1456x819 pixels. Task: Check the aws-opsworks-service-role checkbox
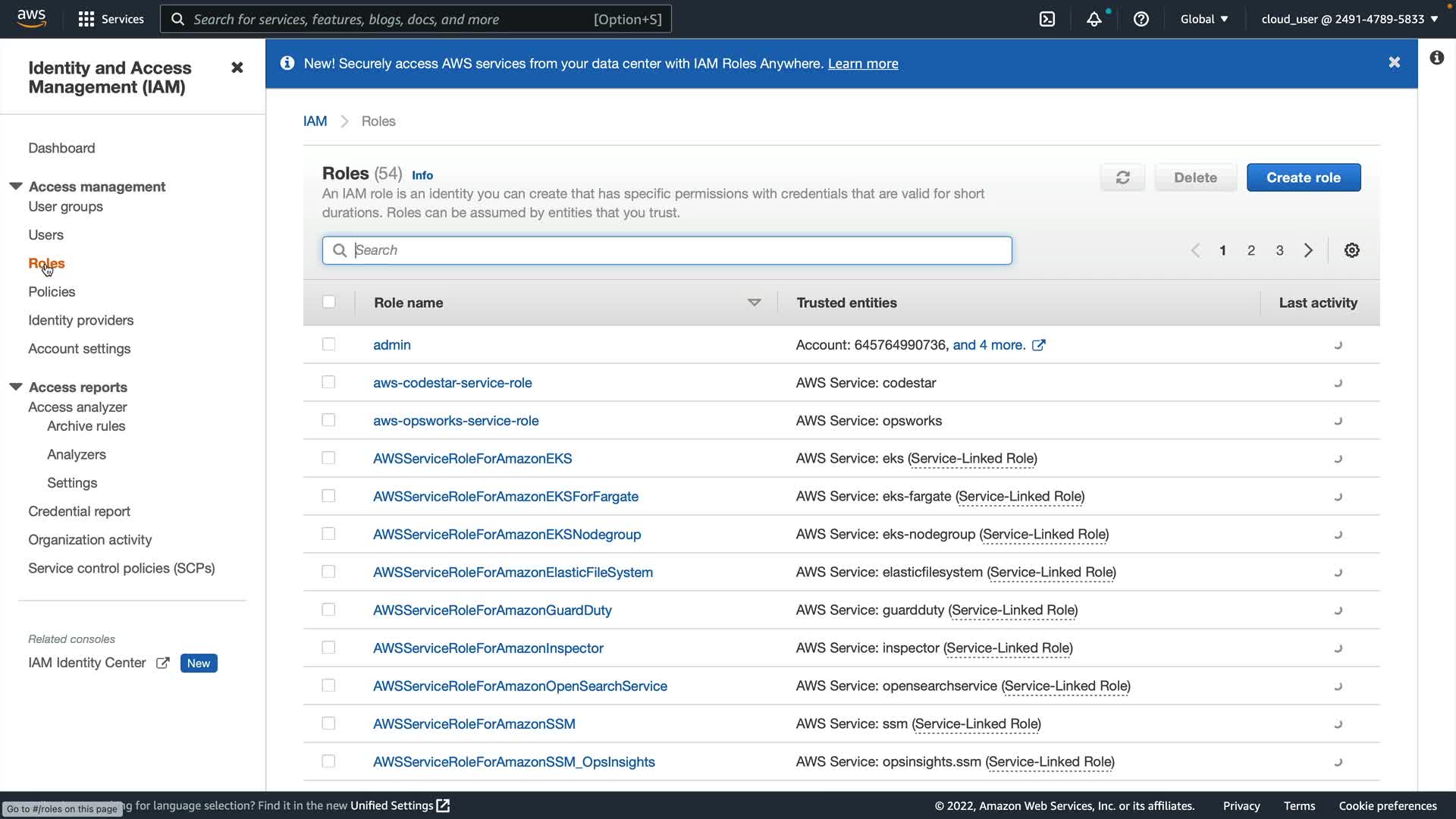[x=328, y=420]
